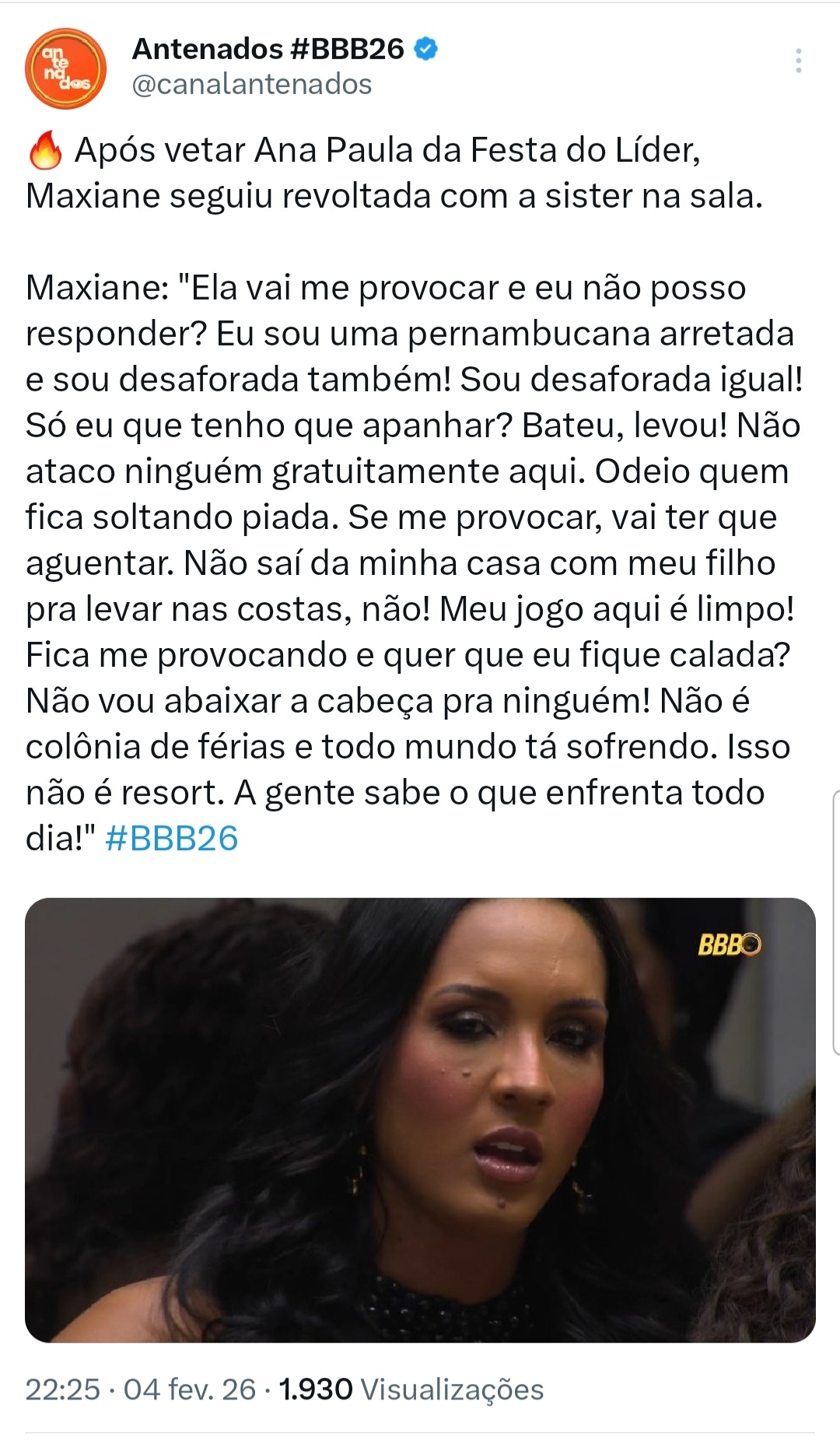
Task: Open the 1.930 view count
Action: pyautogui.click(x=316, y=1389)
